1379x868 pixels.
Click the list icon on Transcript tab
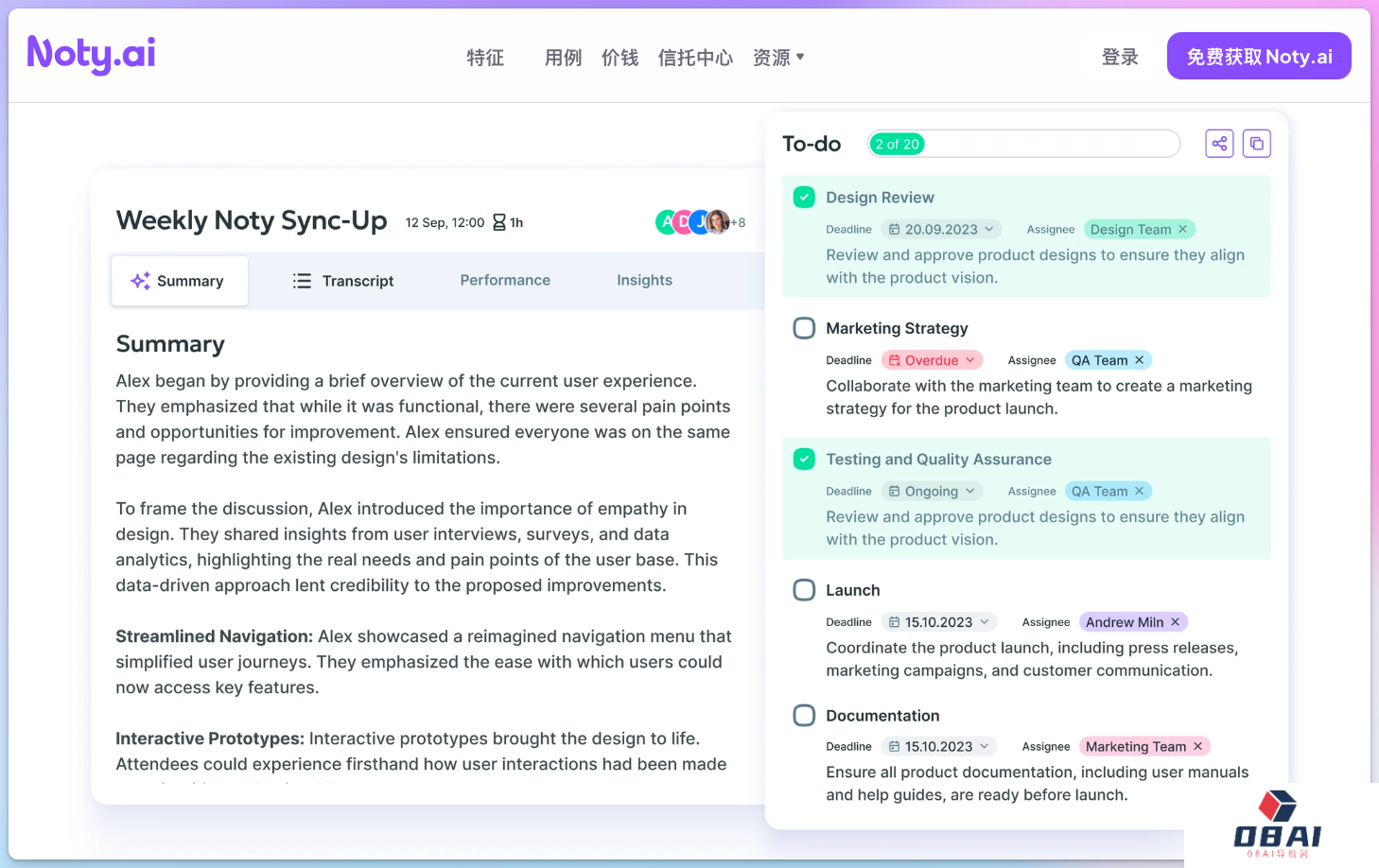coord(302,281)
